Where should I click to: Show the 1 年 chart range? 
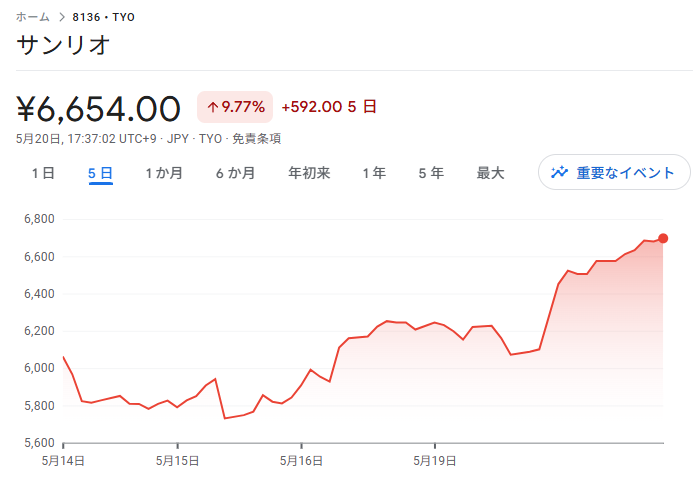374,173
